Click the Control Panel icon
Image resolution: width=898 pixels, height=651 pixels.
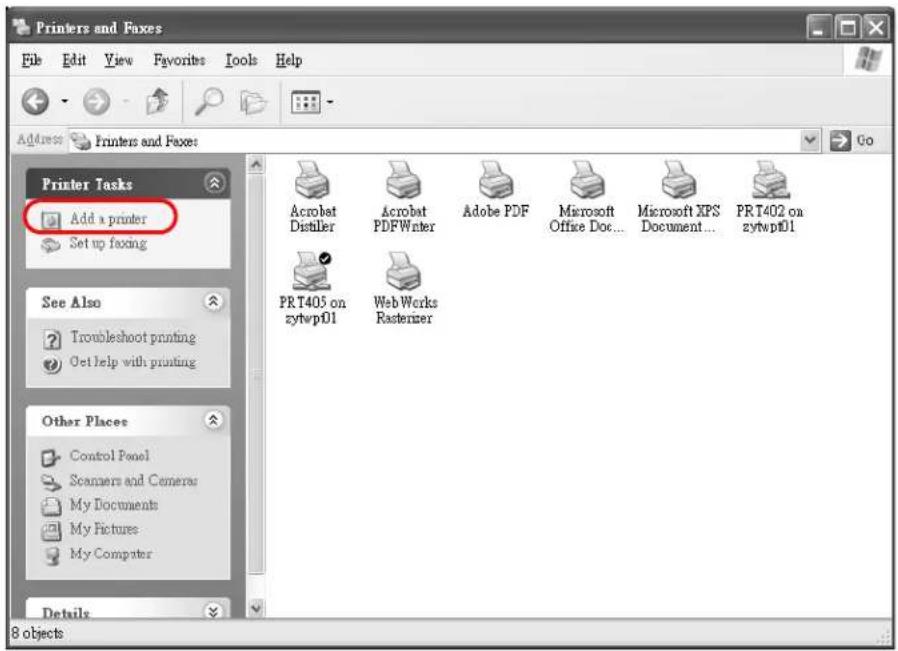coord(51,457)
